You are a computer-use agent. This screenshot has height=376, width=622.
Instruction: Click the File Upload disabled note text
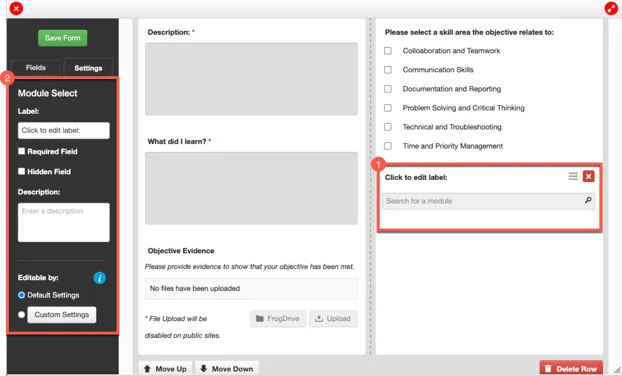point(182,327)
